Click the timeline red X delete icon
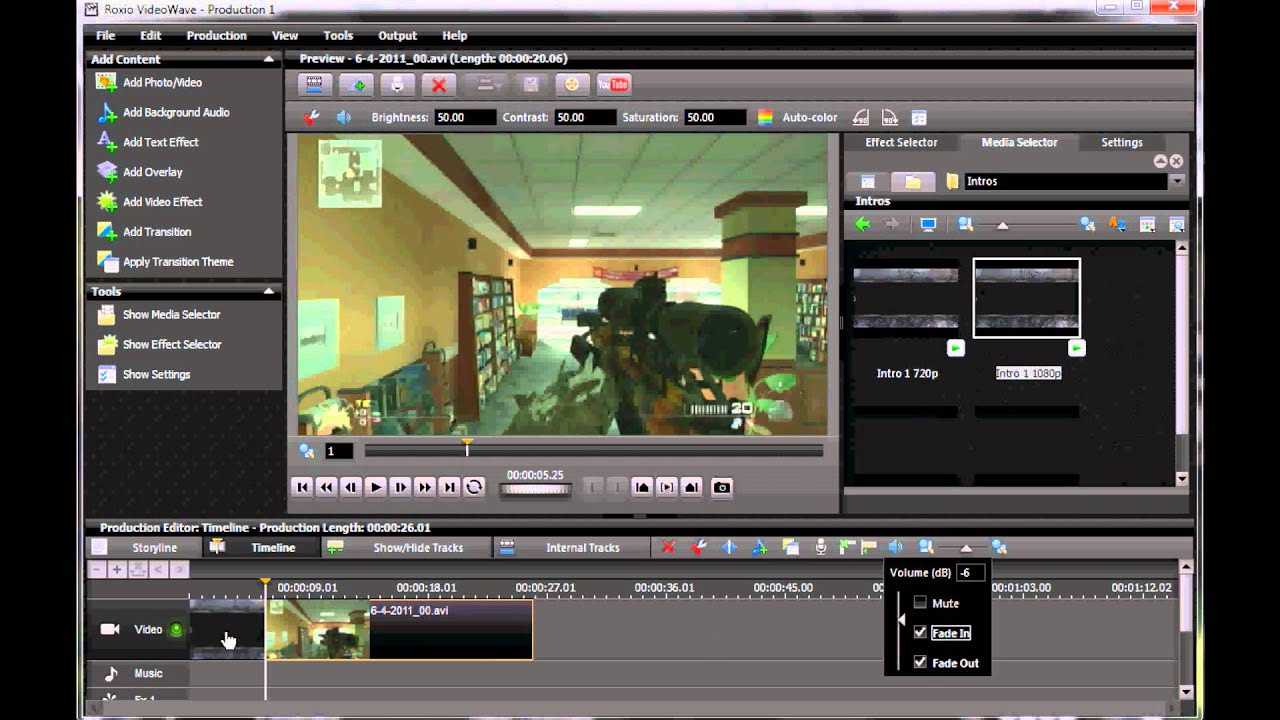 point(668,547)
